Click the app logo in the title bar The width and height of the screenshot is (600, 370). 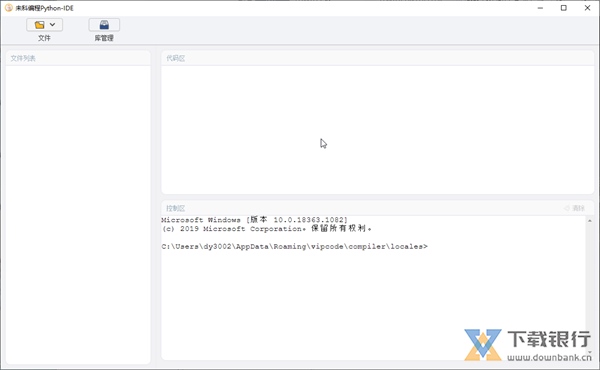coord(8,8)
